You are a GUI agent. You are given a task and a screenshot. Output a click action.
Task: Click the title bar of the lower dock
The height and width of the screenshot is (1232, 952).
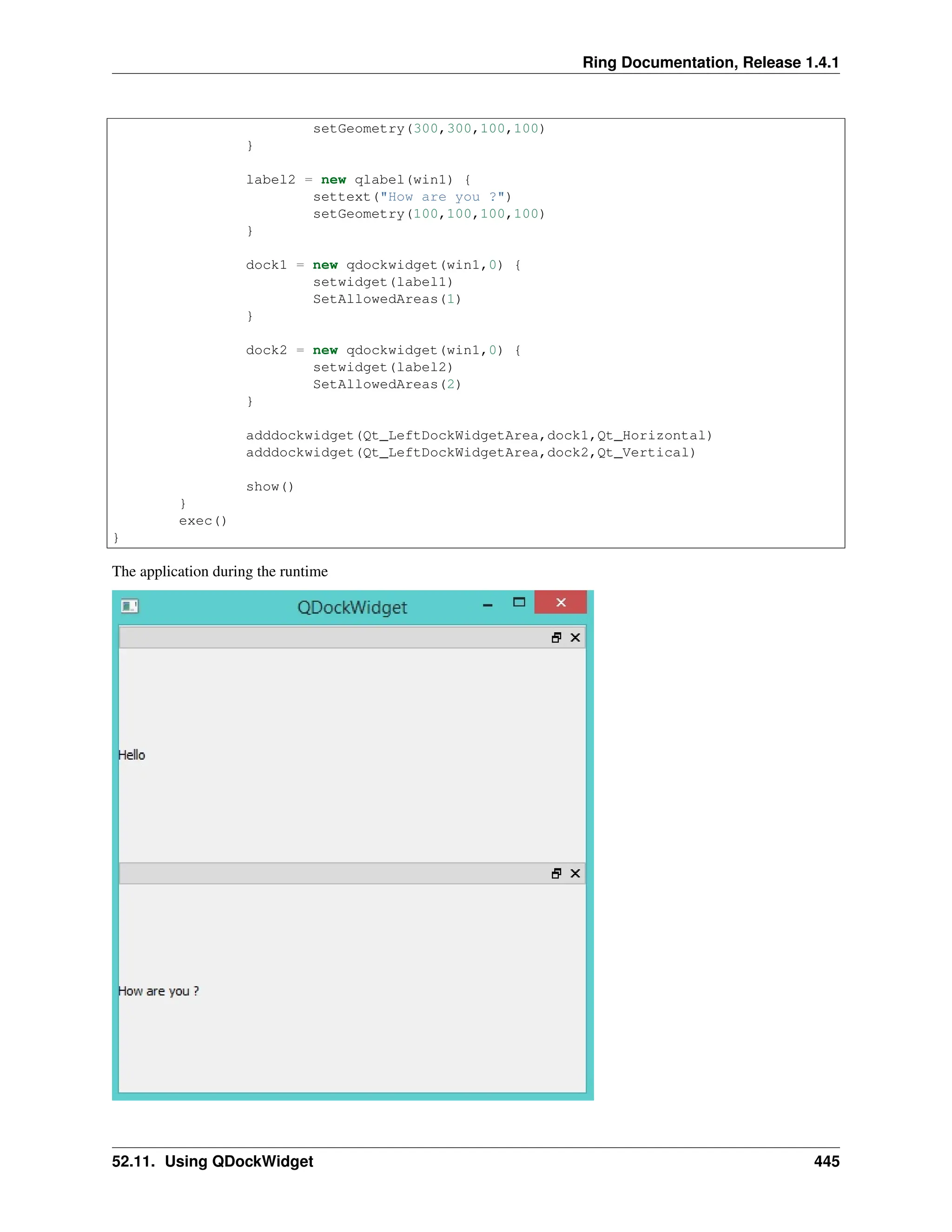333,873
